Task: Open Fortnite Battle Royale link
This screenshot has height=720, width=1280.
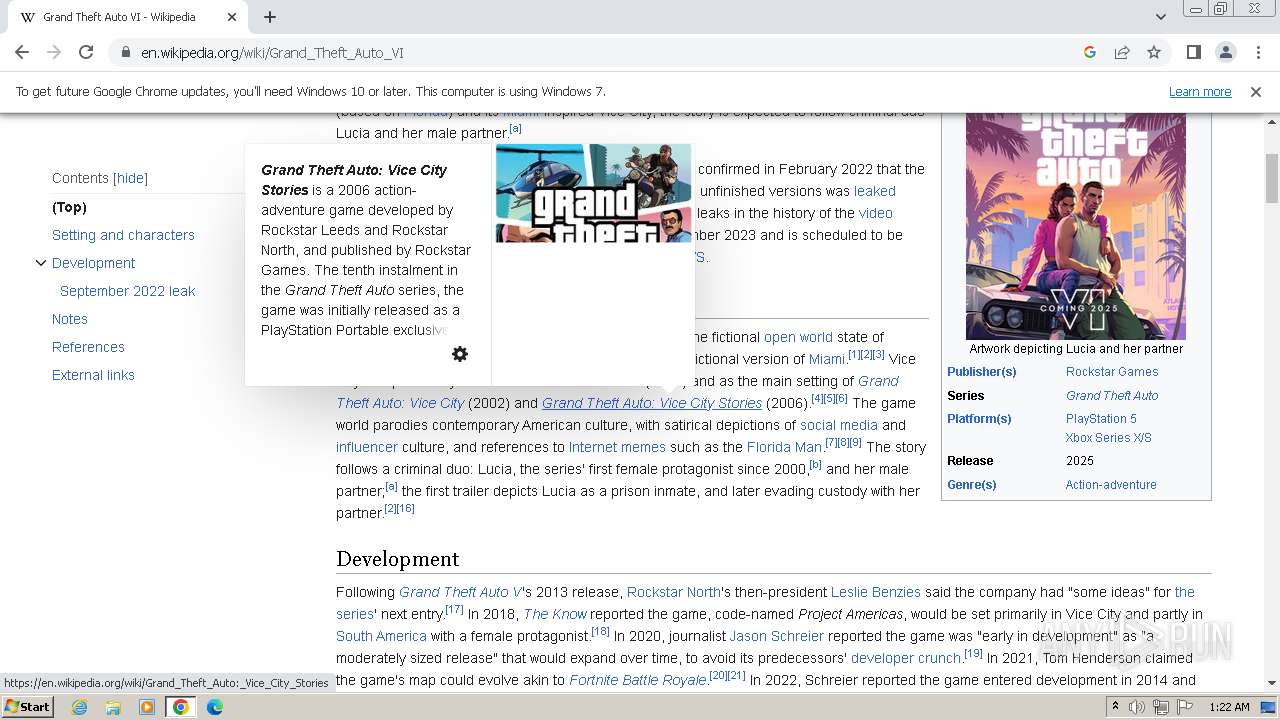Action: point(637,680)
